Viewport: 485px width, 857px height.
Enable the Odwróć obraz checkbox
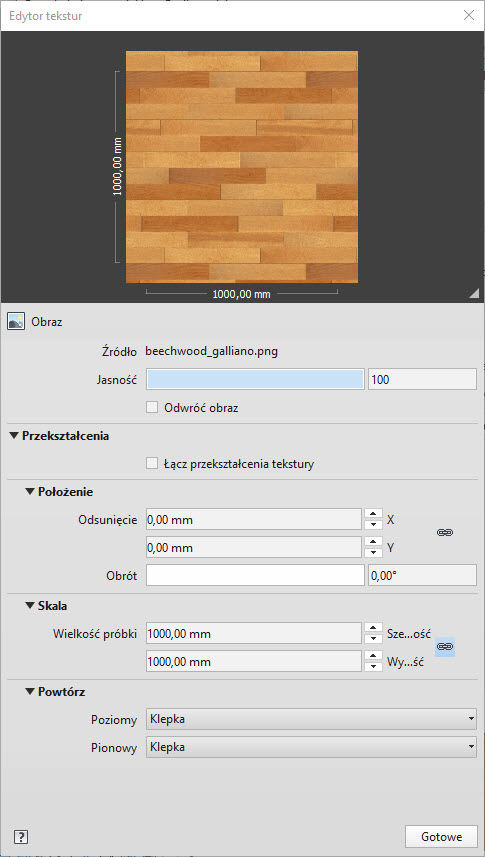(x=152, y=407)
